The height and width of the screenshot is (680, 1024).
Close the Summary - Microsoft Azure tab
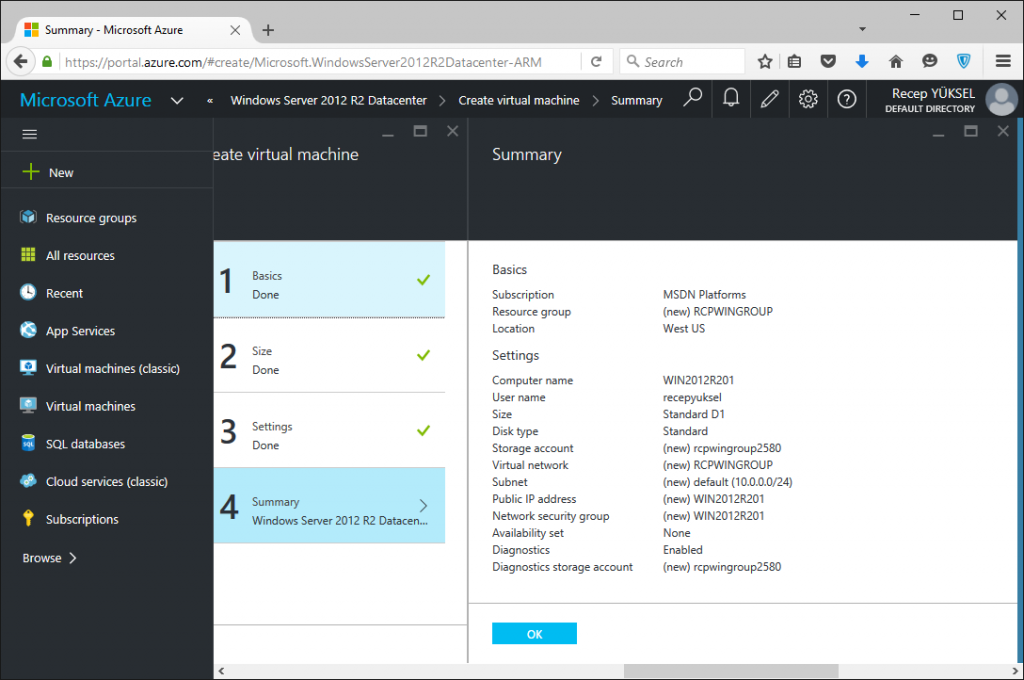pos(235,30)
